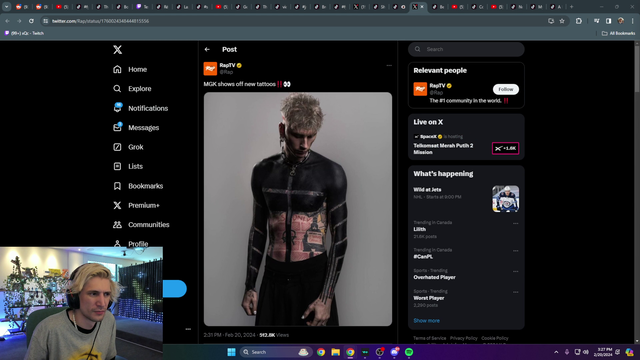Click the Search field on X

click(x=466, y=49)
